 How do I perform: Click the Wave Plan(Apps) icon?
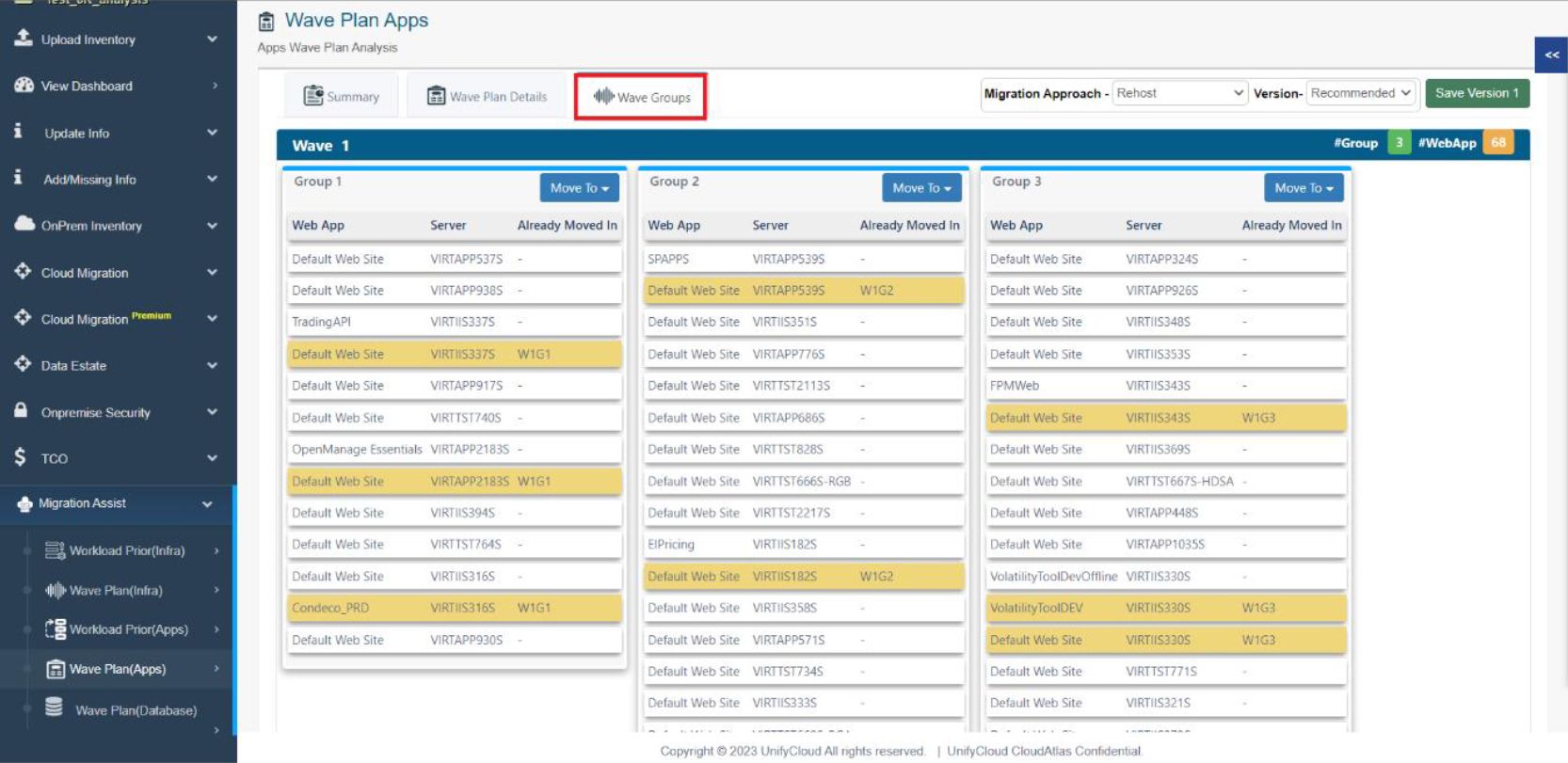click(56, 669)
